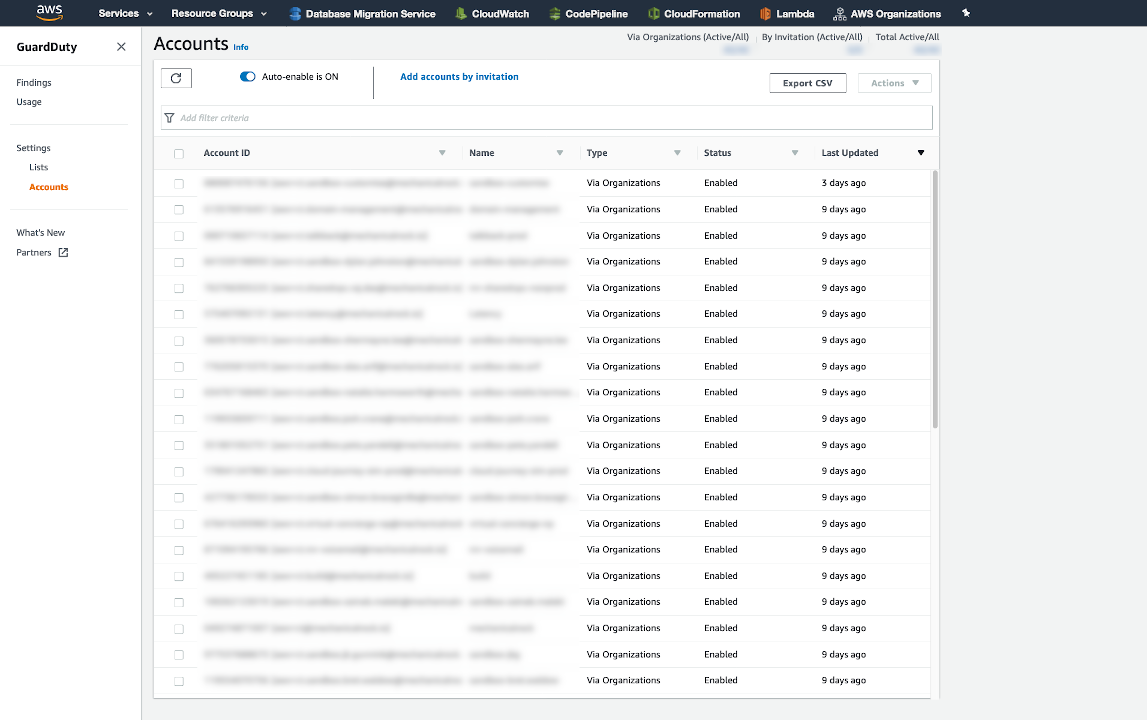Open Lambda shortcut in top bar
Screen dimensions: 1147x720
pos(787,14)
